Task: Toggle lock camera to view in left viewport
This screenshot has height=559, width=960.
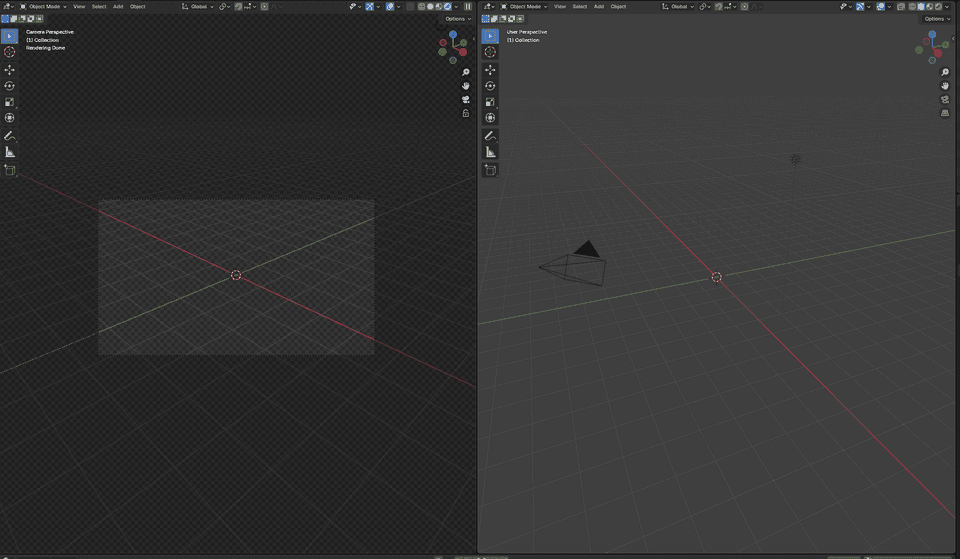Action: pos(465,113)
